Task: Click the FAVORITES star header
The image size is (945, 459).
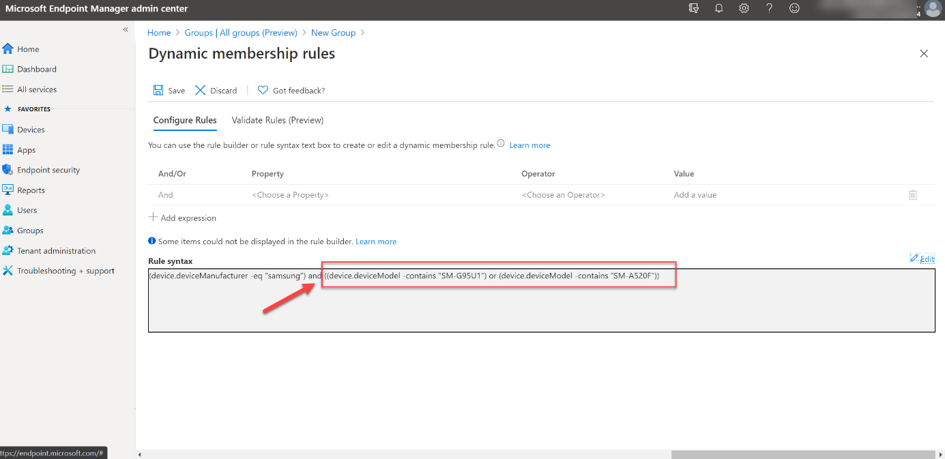Action: click(x=28, y=110)
